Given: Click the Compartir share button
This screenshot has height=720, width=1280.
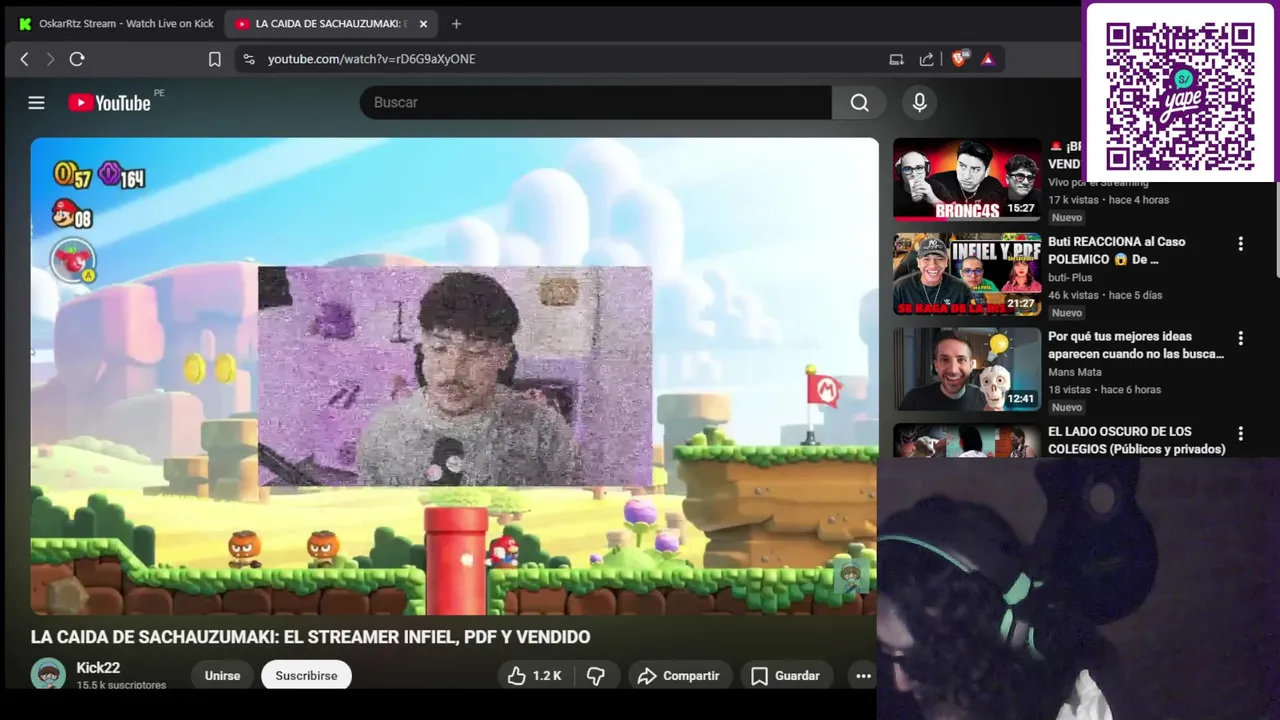Looking at the screenshot, I should [678, 676].
